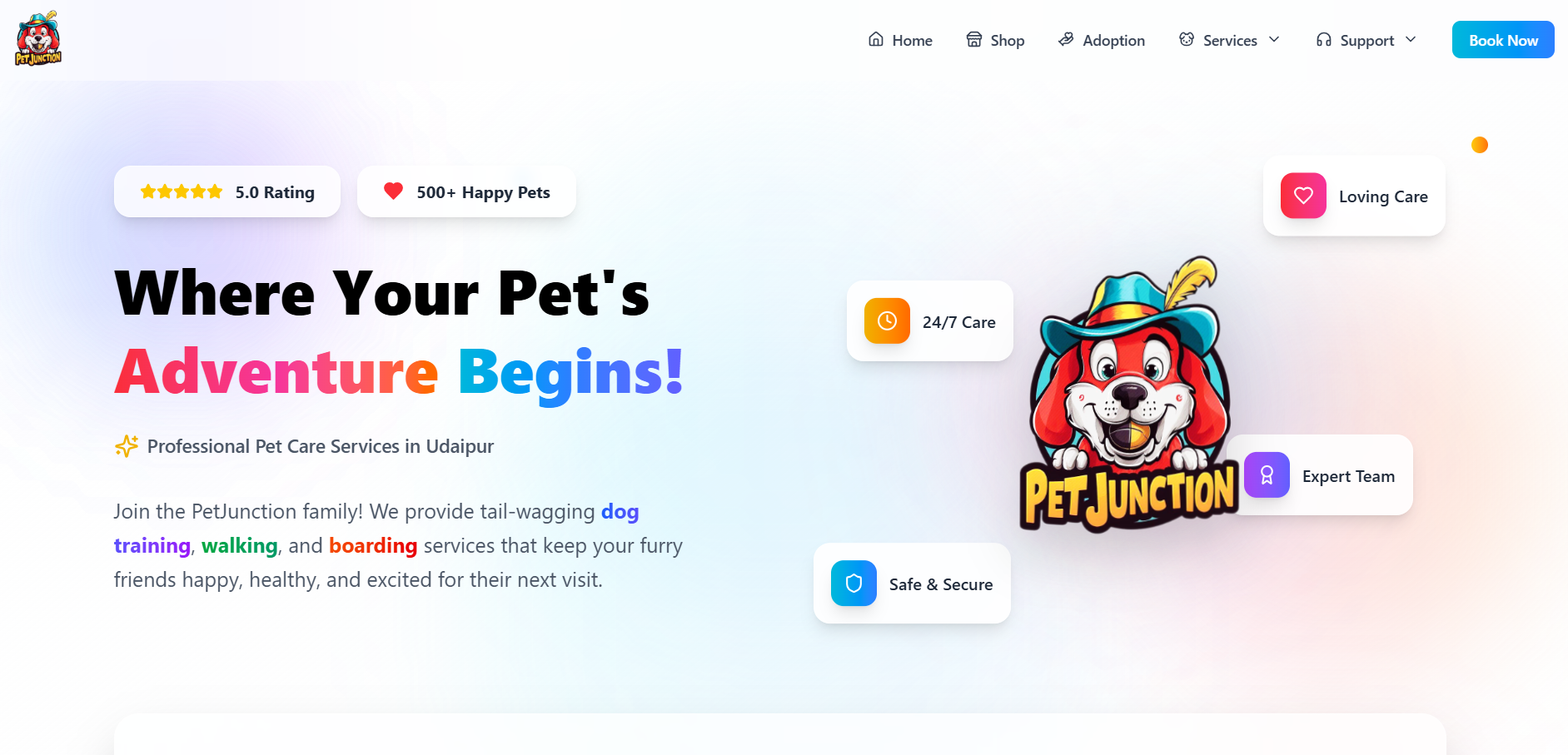1568x755 pixels.
Task: Click the headset icon beside Support
Action: click(1323, 39)
